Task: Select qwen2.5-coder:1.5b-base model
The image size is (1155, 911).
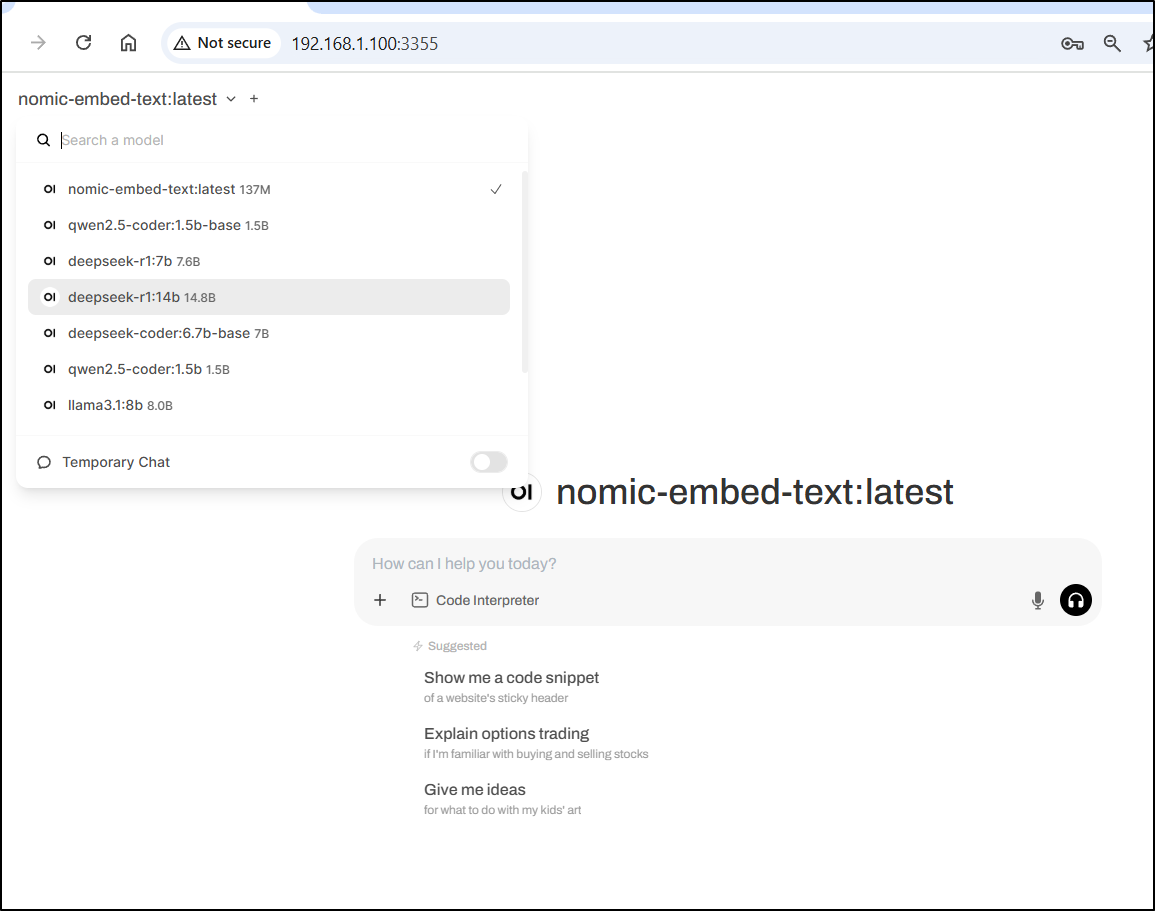Action: (269, 225)
